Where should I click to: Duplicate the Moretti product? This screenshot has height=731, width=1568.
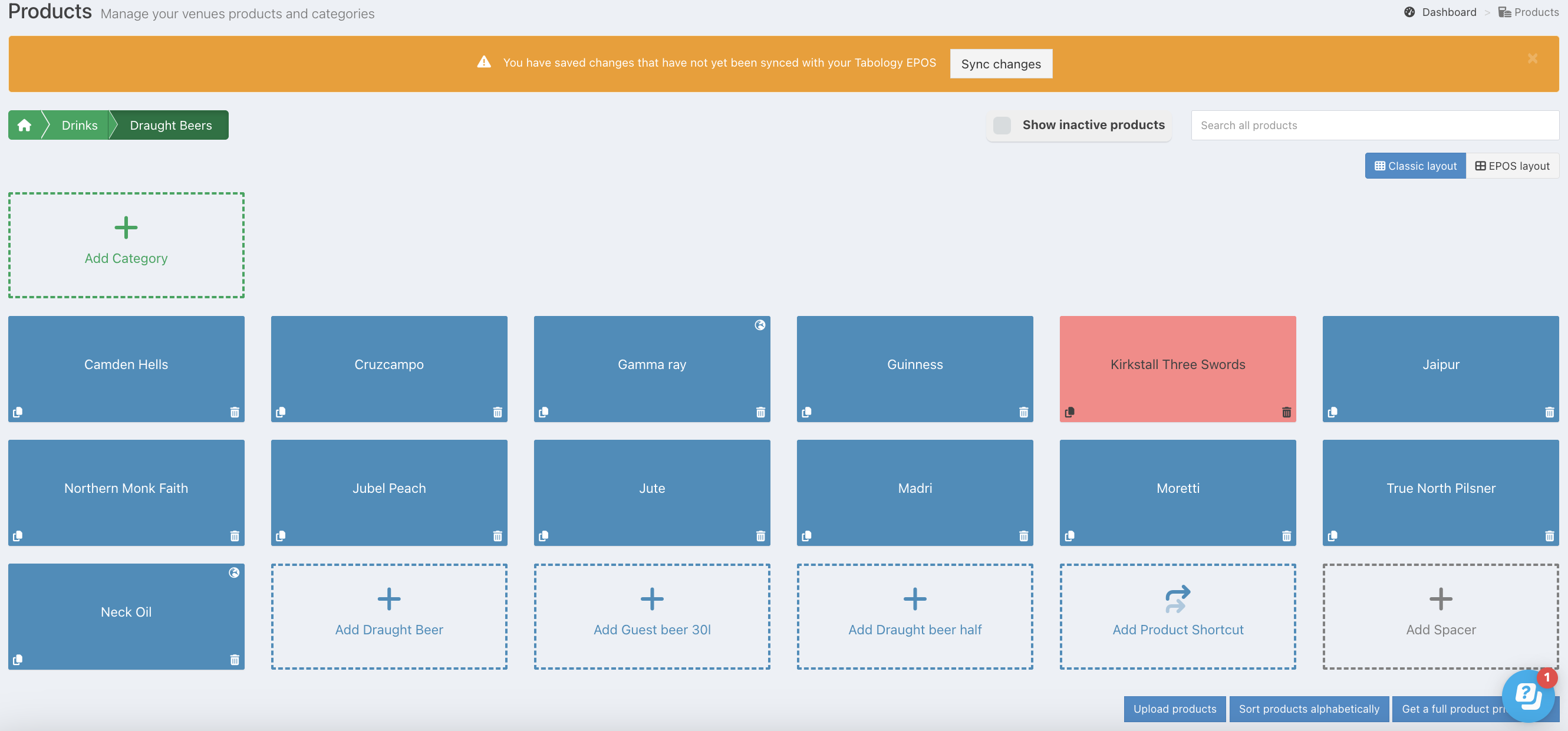pyautogui.click(x=1069, y=536)
